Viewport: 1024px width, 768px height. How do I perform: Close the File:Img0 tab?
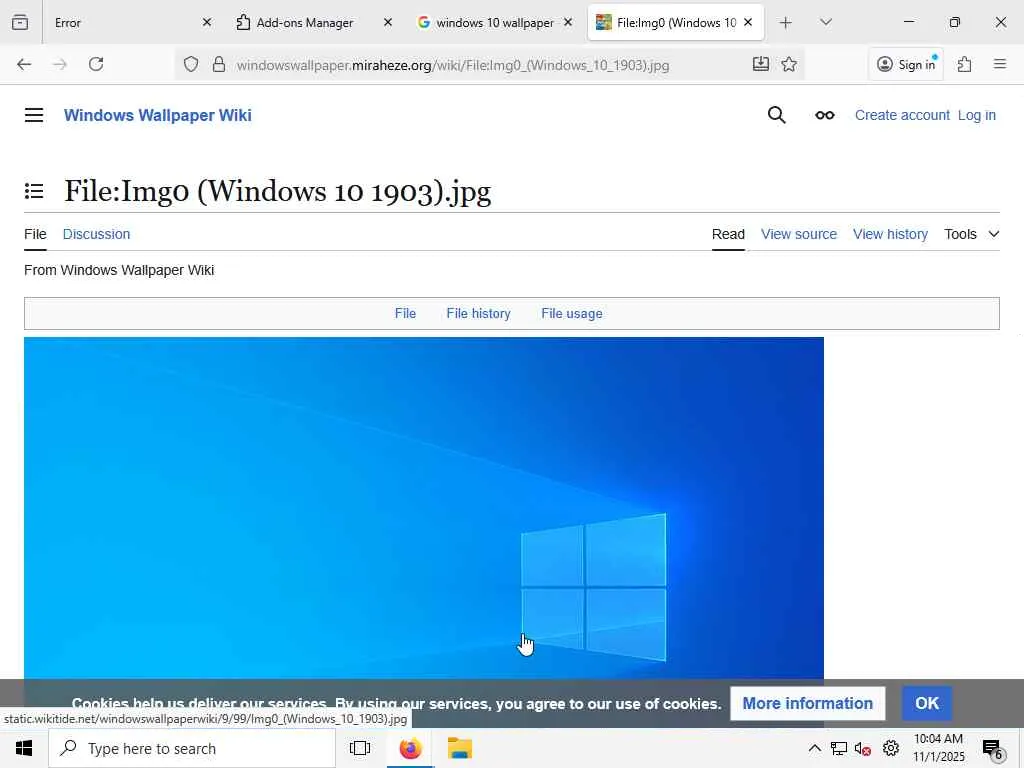(748, 22)
